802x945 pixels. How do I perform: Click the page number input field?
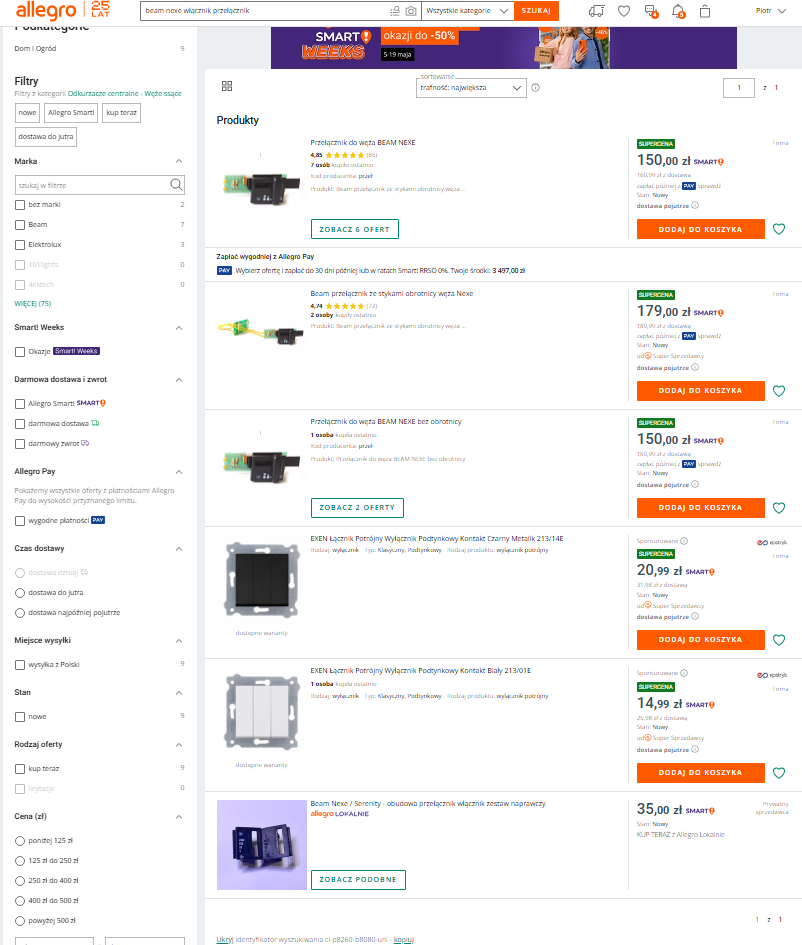(739, 88)
